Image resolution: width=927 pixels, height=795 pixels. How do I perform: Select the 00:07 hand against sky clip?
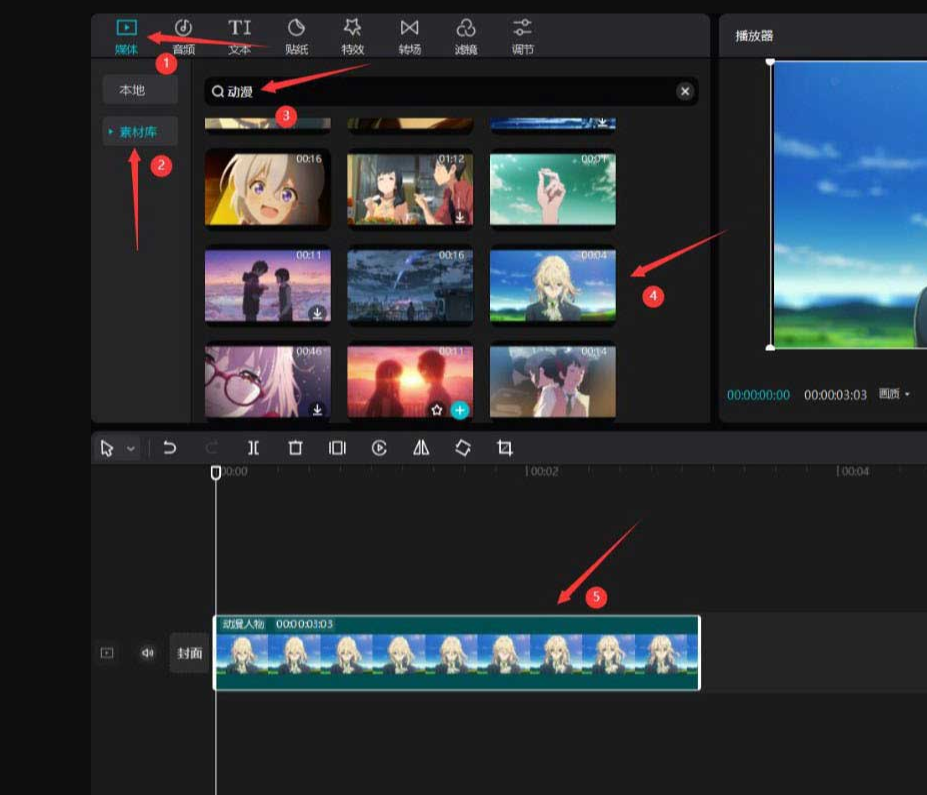553,189
